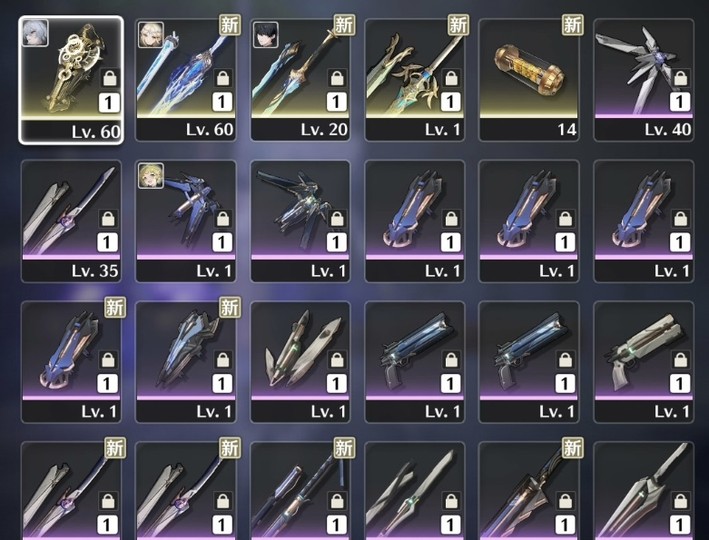This screenshot has width=709, height=540.
Task: Select the Lv. 35 sword weapon
Action: [71, 221]
